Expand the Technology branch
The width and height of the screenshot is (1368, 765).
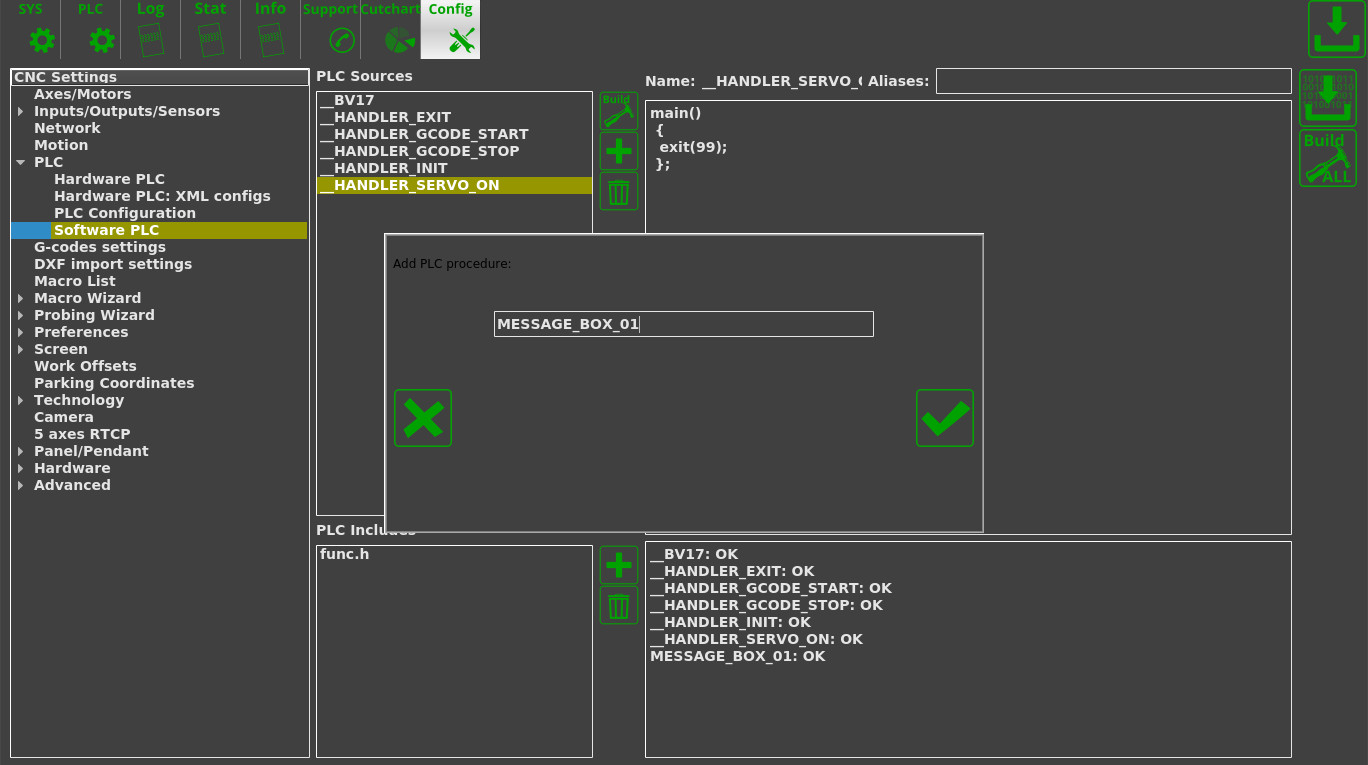pos(20,400)
